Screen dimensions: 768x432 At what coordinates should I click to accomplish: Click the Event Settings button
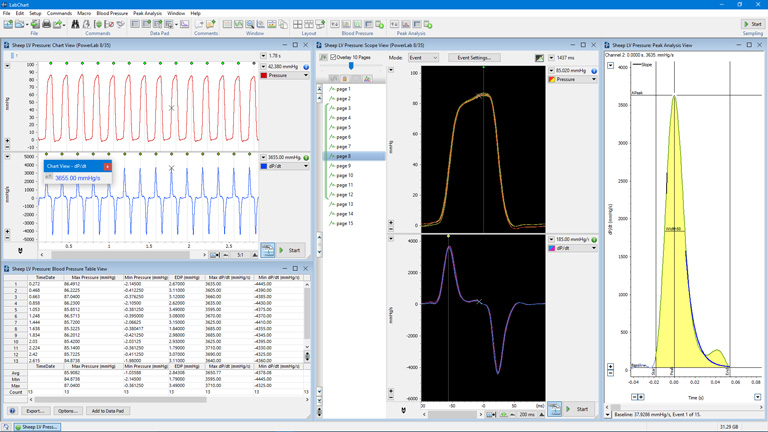pos(474,58)
